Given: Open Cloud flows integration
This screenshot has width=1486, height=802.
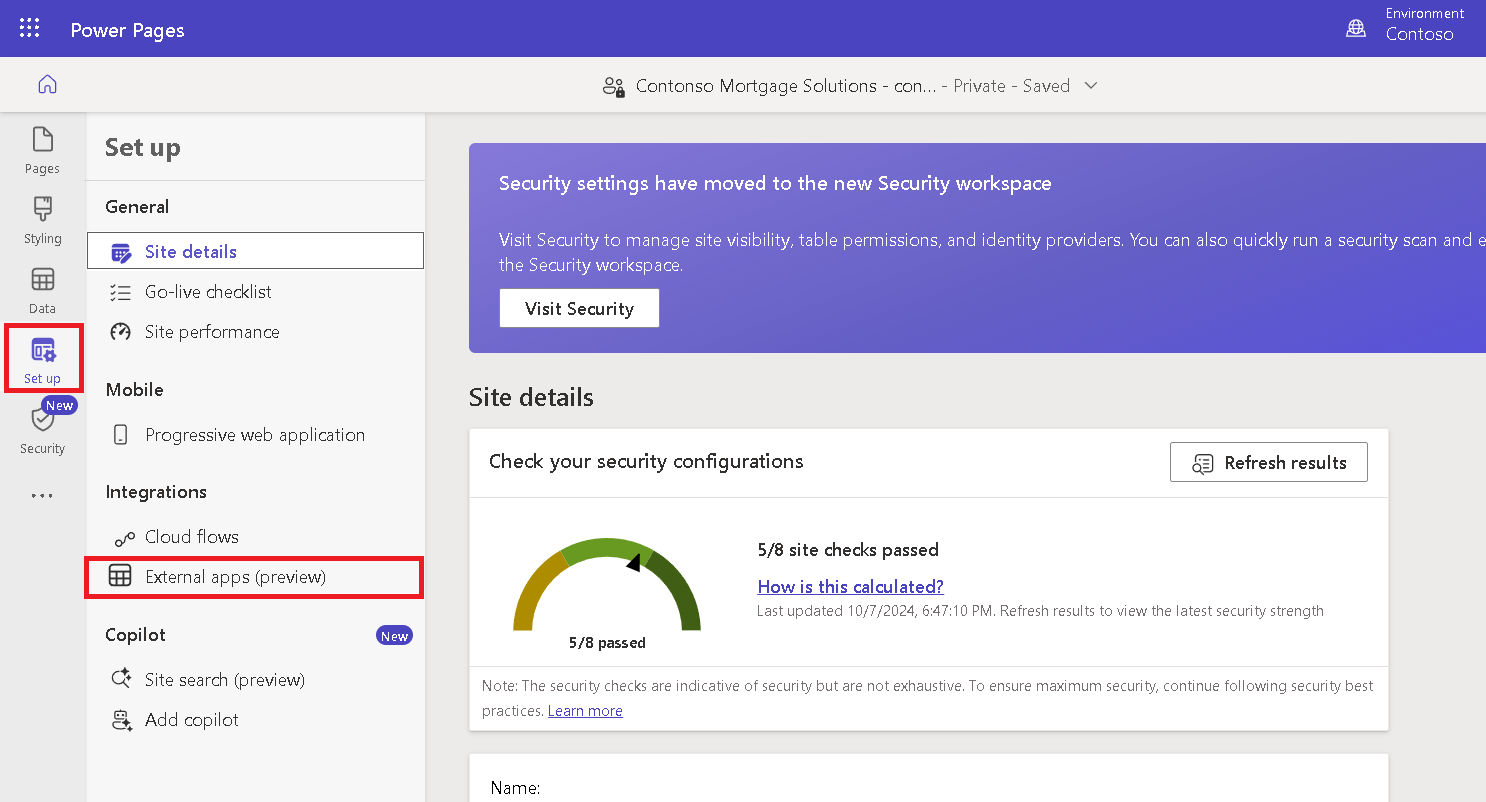Looking at the screenshot, I should click(x=191, y=537).
